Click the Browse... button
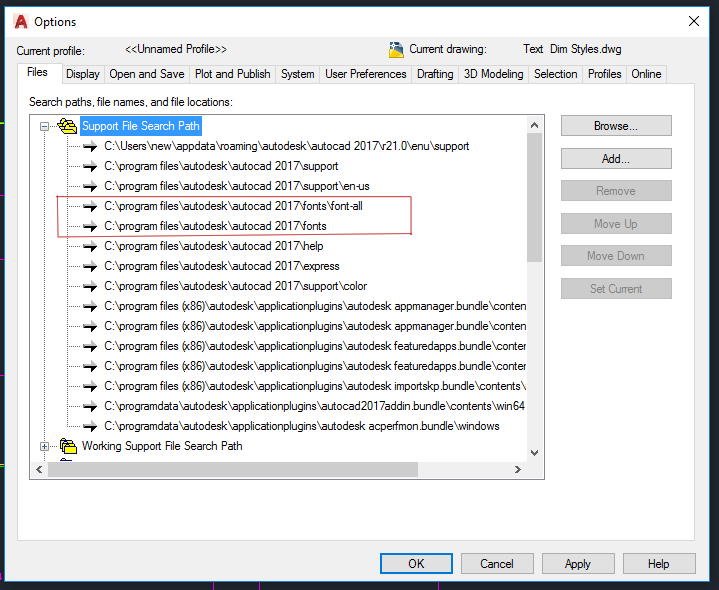719x590 pixels. tap(616, 126)
